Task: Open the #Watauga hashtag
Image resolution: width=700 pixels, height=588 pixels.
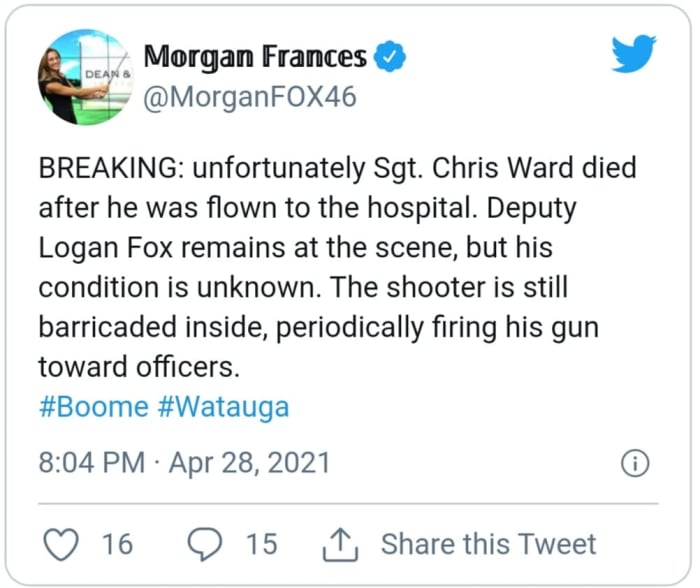Action: (223, 408)
